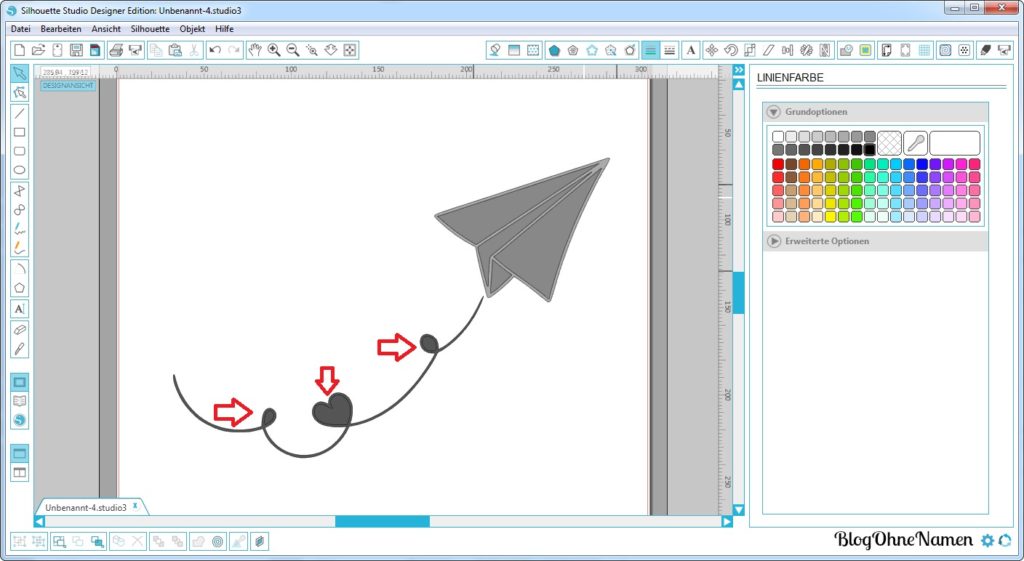
Task: Open the Text Style panel icon
Action: (x=691, y=50)
